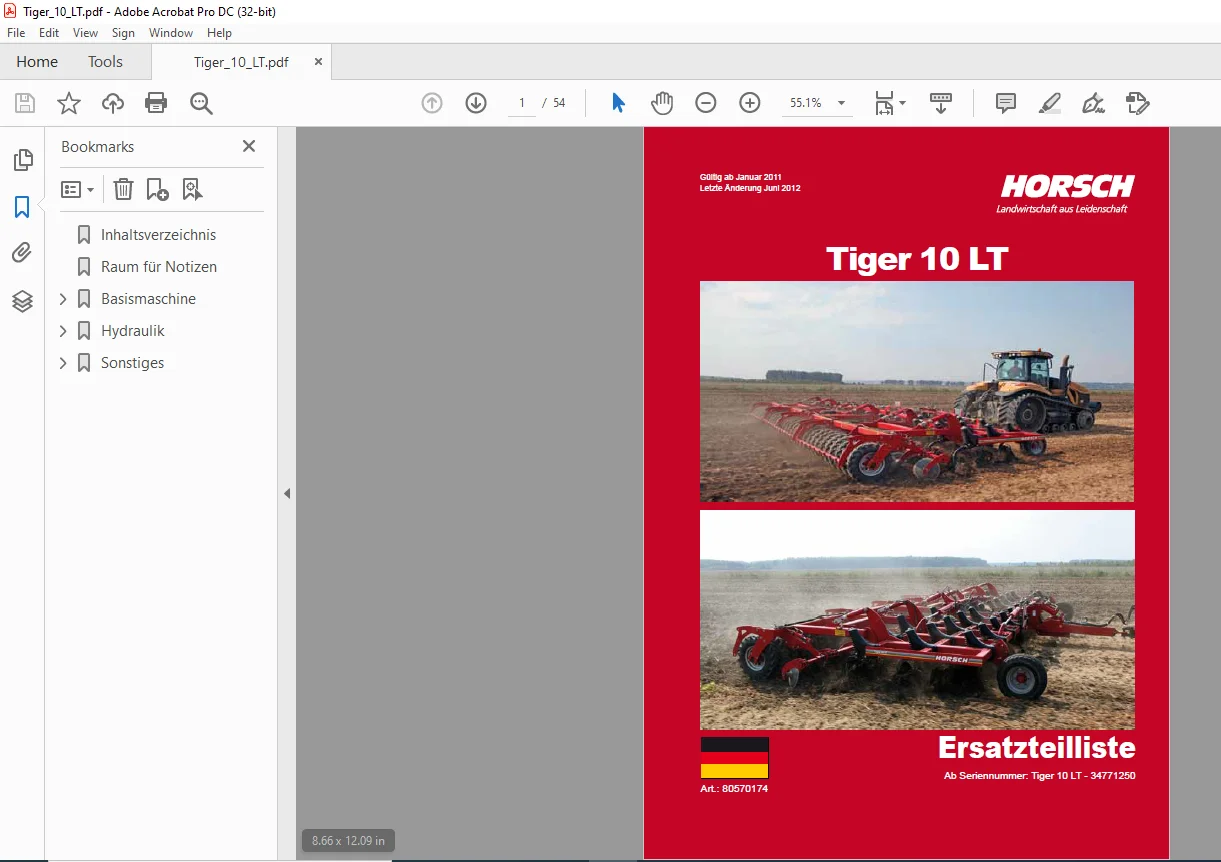Image resolution: width=1221 pixels, height=862 pixels.
Task: Add a new bookmark icon
Action: tap(157, 189)
